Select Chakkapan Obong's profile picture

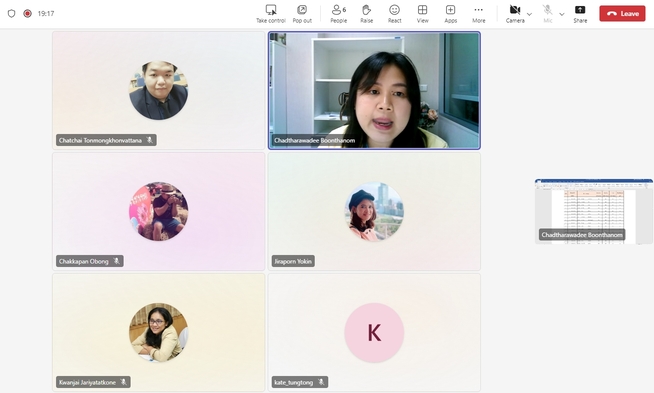click(158, 211)
